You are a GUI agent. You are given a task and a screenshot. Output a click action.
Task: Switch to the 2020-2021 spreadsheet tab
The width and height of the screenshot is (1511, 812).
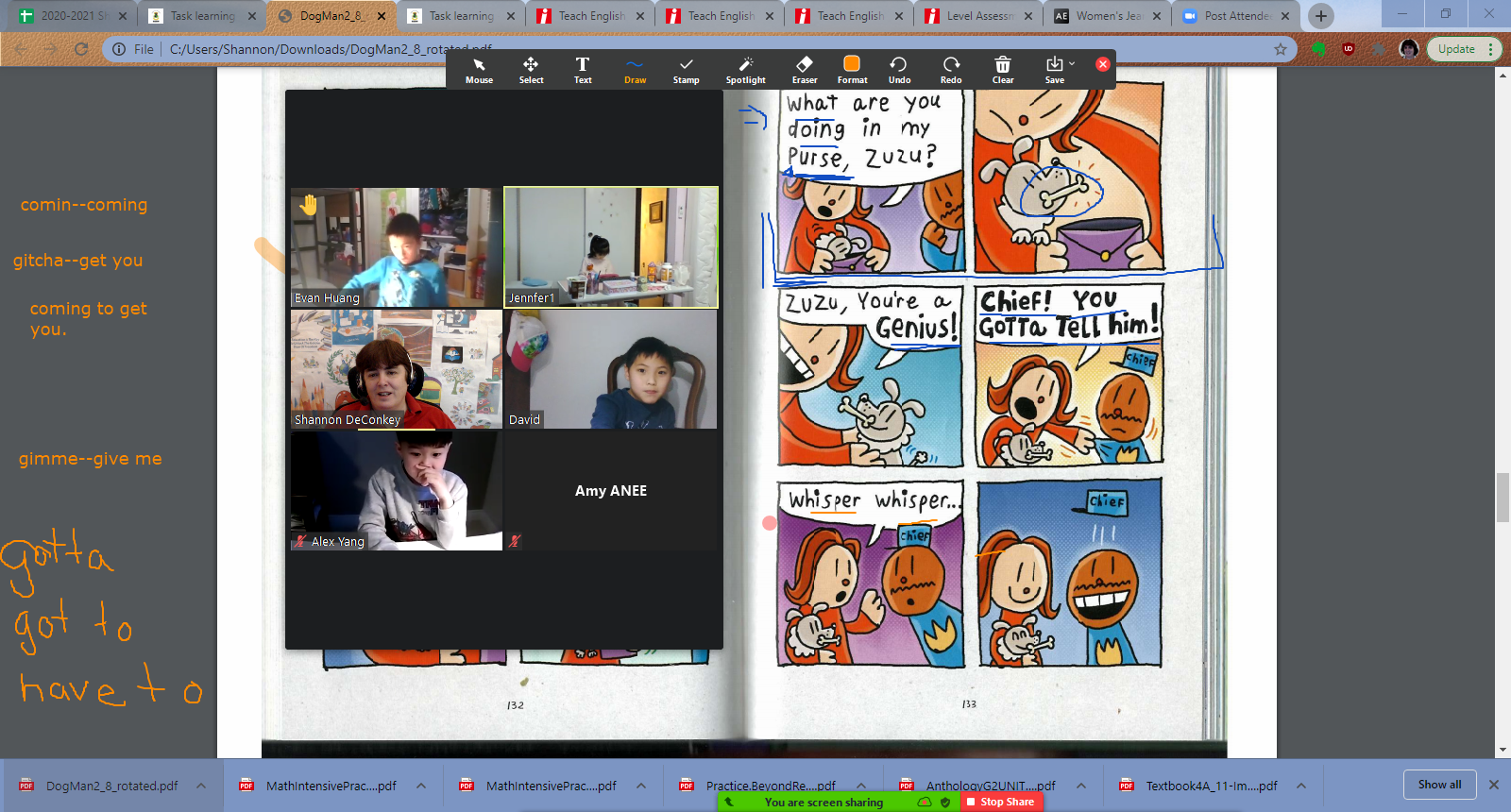[x=71, y=16]
